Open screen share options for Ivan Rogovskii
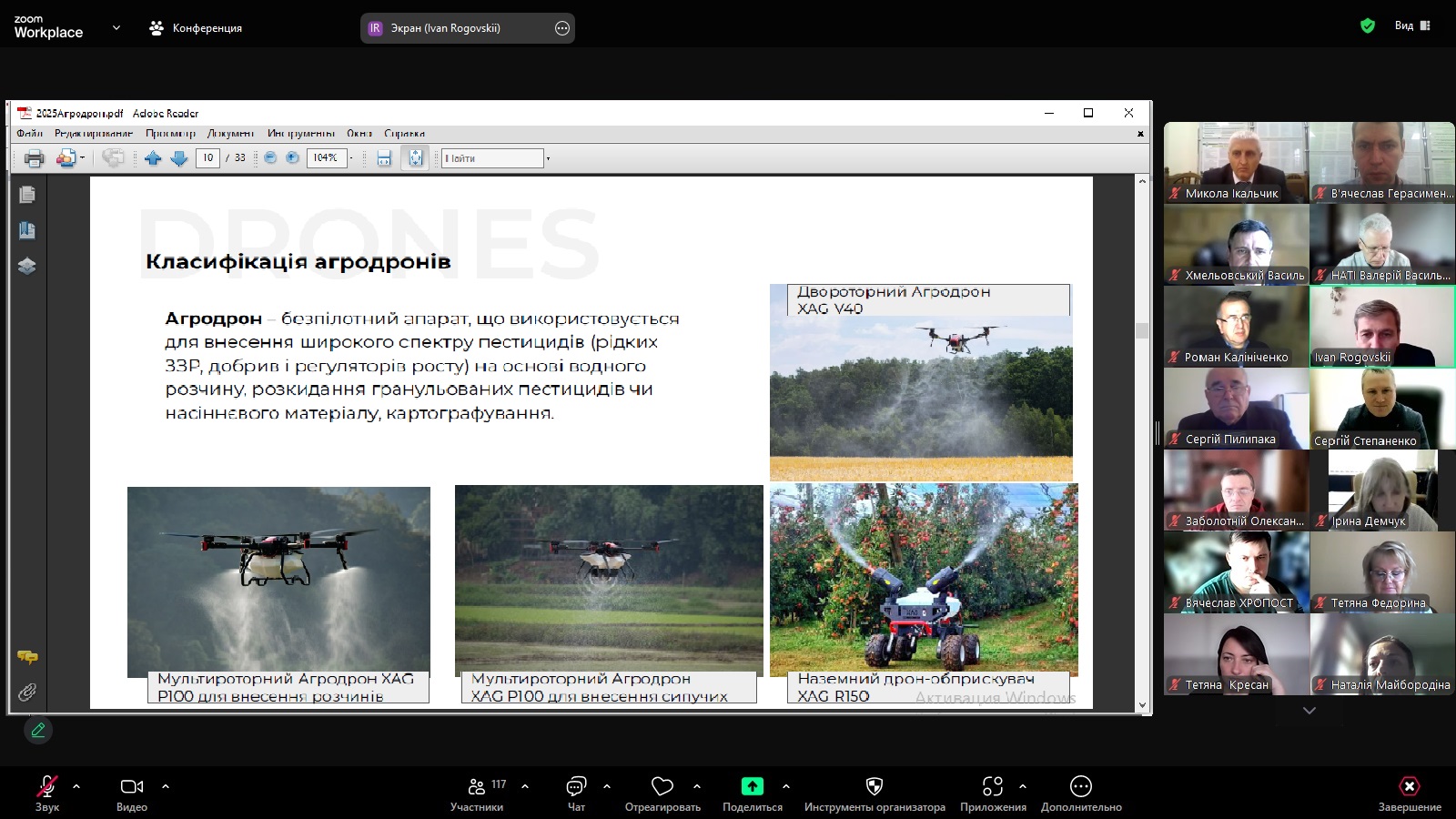The width and height of the screenshot is (1456, 819). [562, 28]
